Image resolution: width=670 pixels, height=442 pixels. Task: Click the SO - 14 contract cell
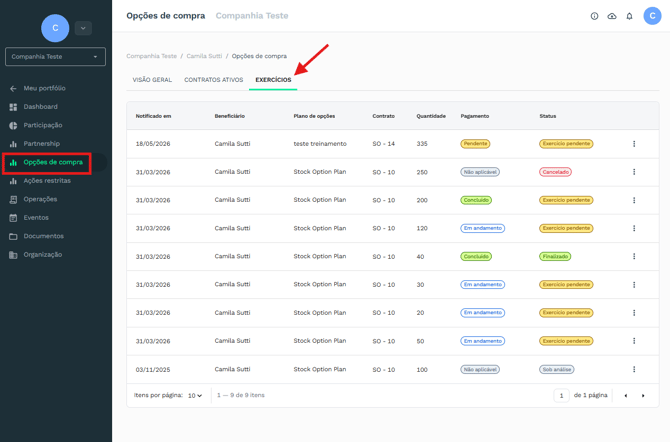[x=383, y=144]
